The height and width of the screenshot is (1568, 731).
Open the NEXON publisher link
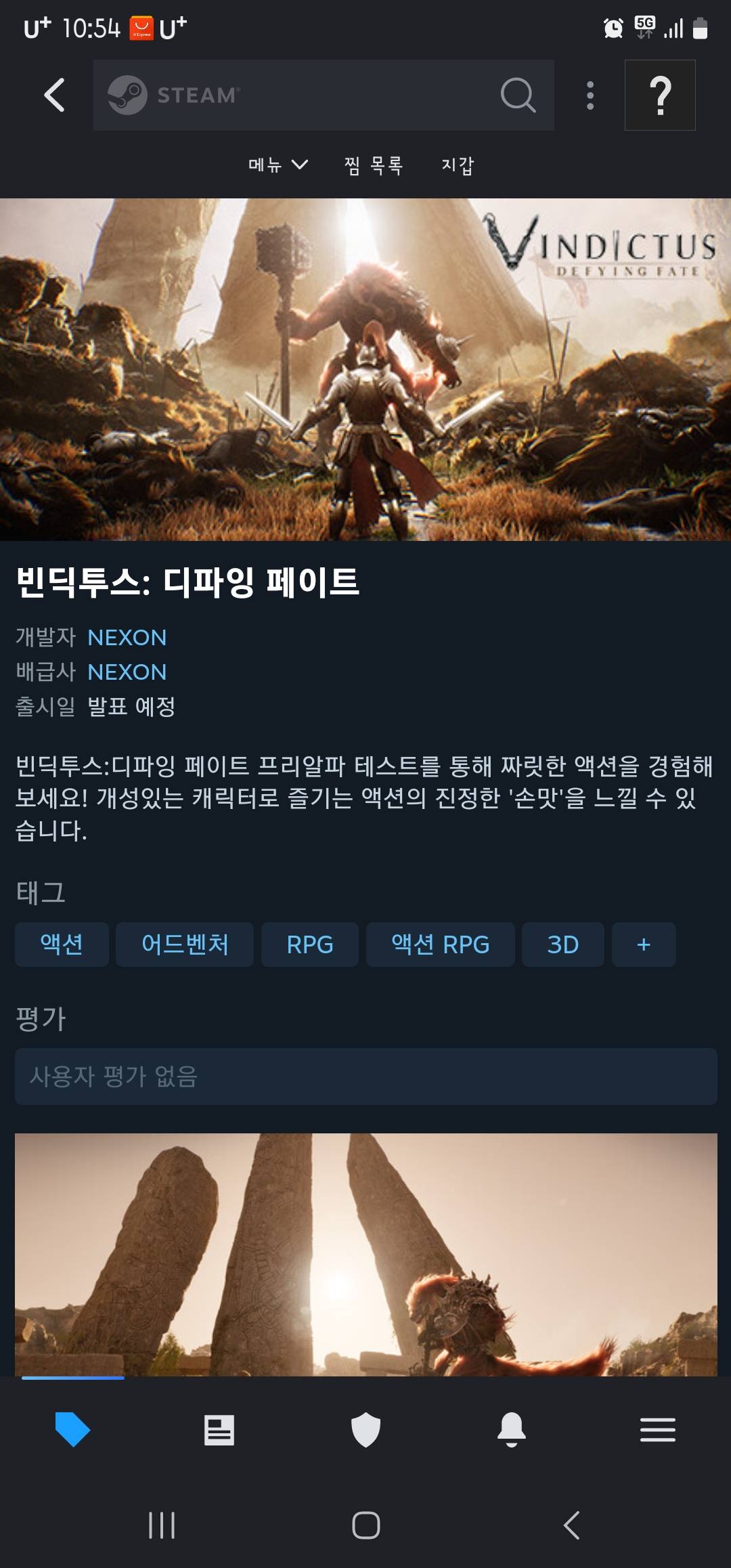[x=127, y=672]
